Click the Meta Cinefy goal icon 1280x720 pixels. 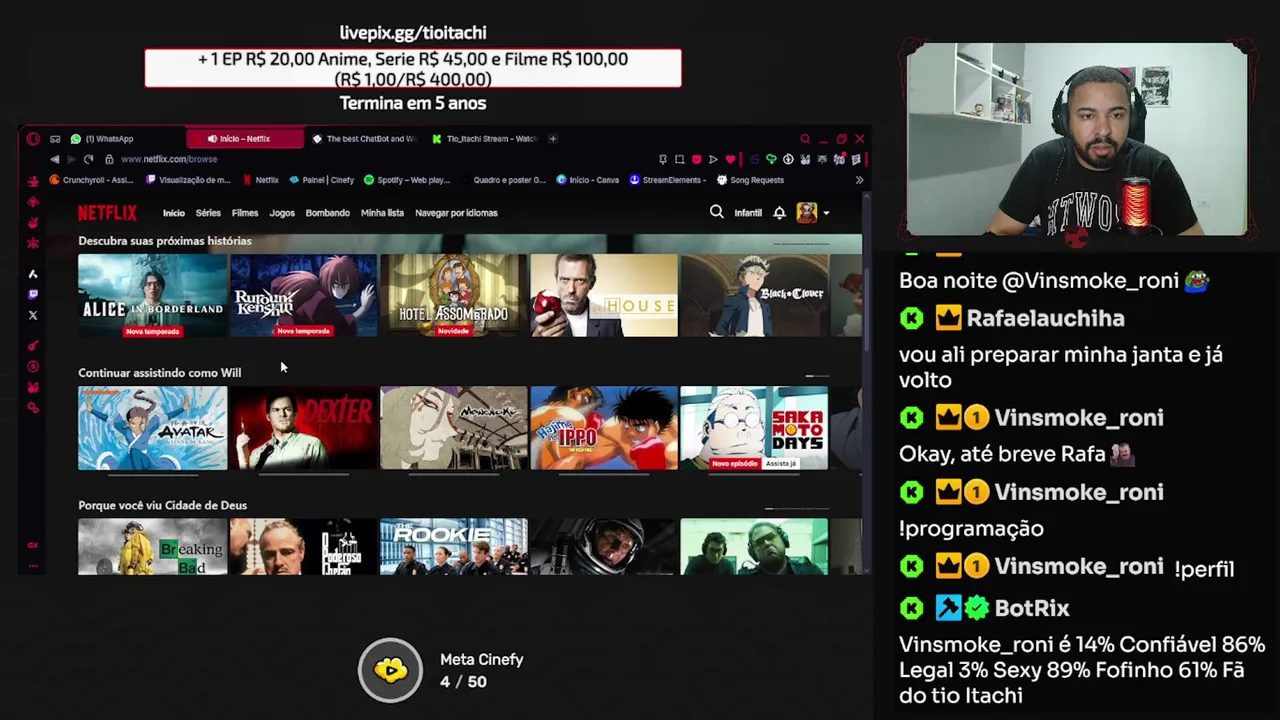coord(391,670)
